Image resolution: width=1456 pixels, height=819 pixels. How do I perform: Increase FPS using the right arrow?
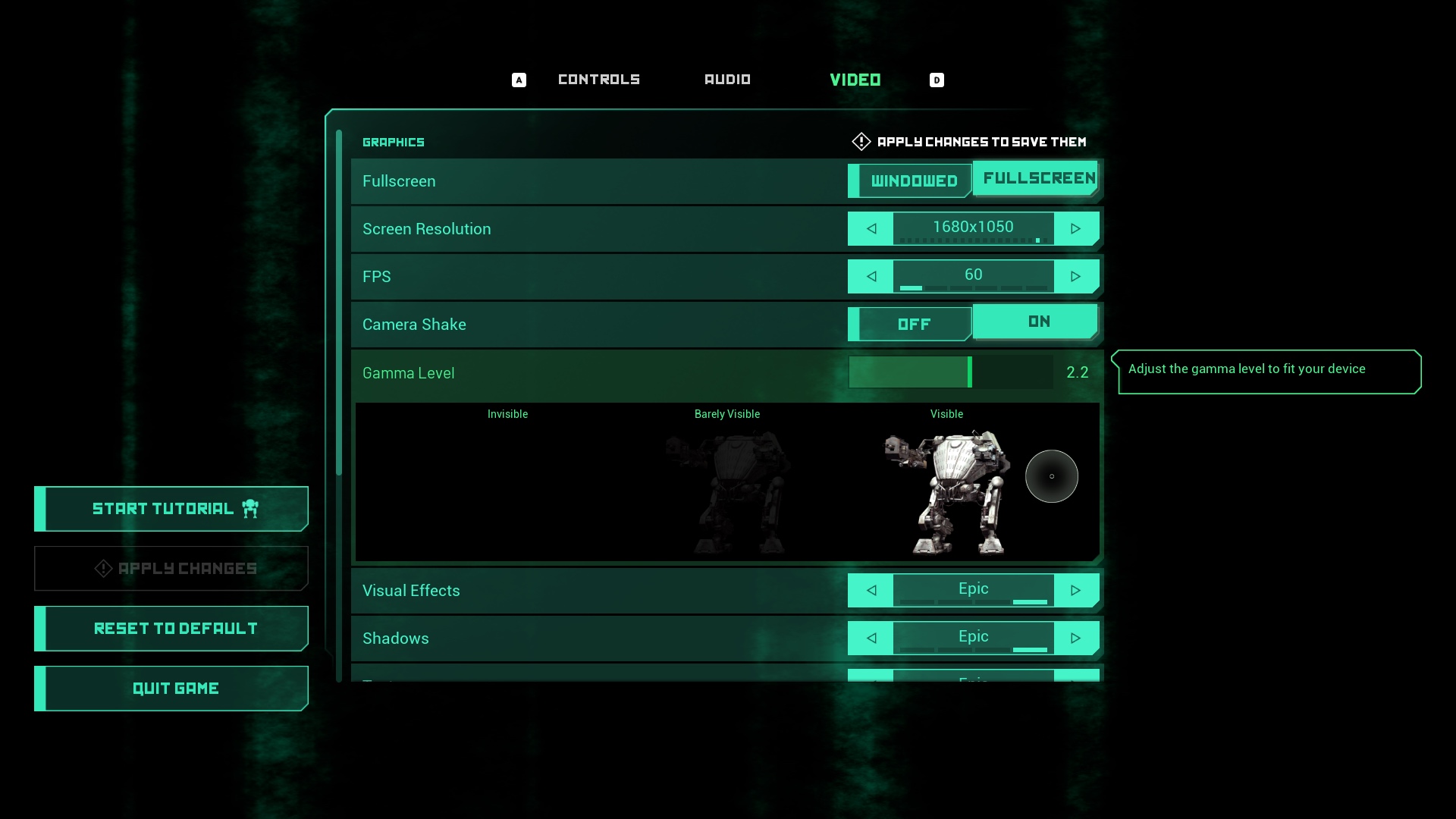tap(1076, 276)
